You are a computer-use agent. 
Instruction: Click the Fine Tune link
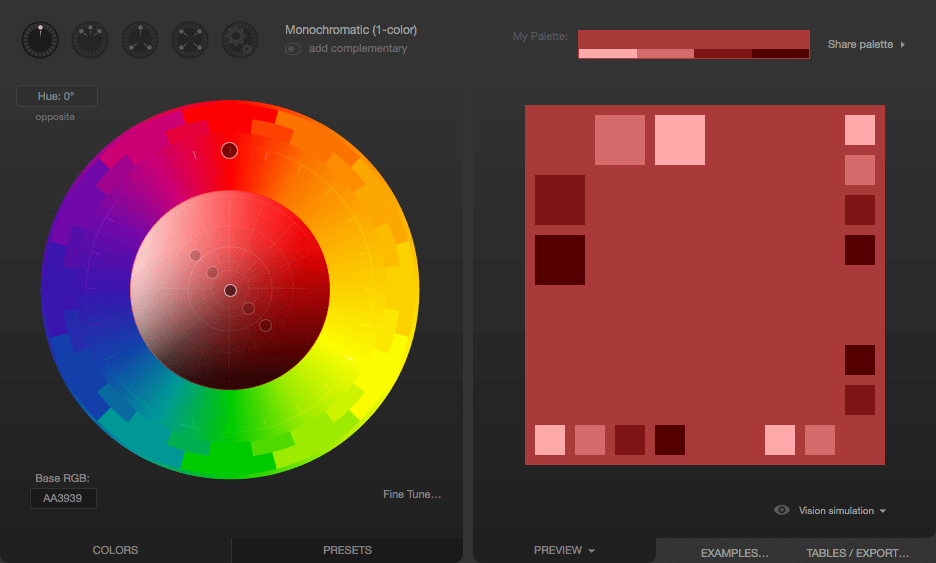(x=411, y=494)
